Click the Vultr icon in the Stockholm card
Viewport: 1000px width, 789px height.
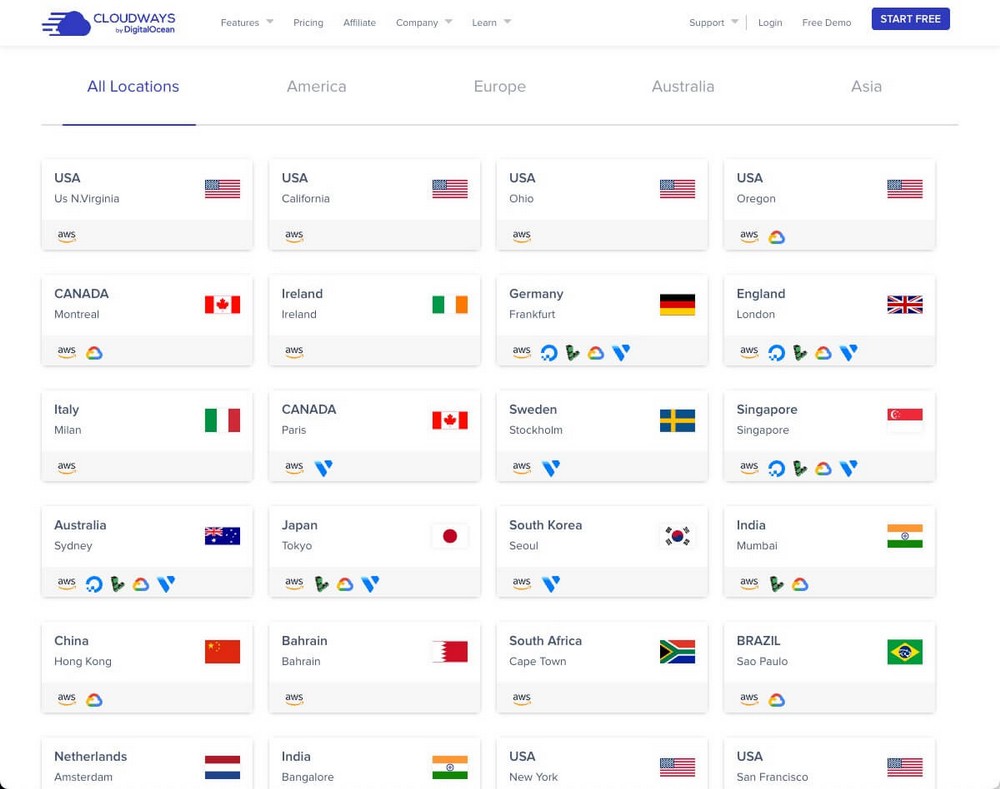(551, 468)
